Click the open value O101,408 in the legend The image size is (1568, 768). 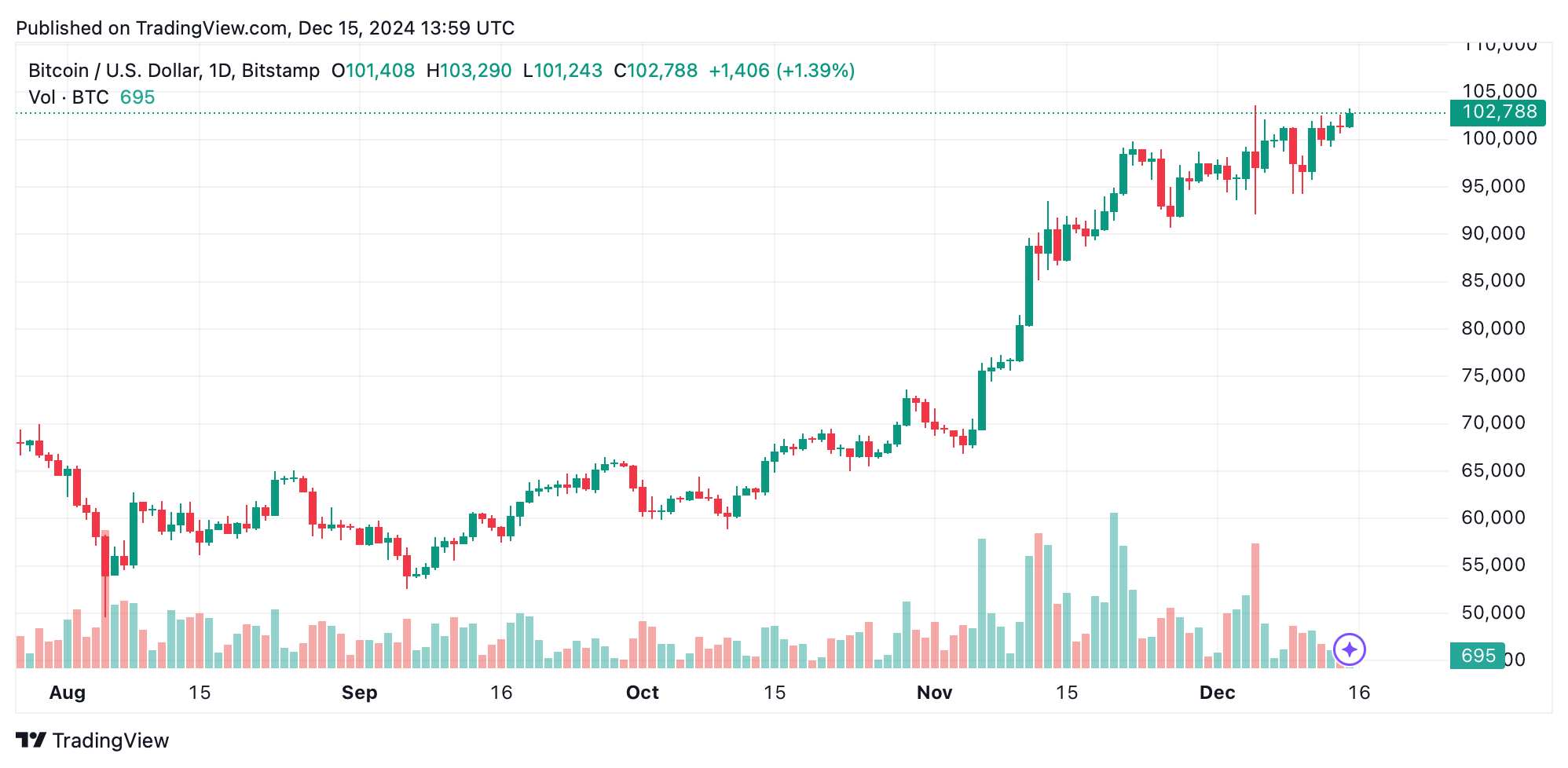tap(373, 71)
